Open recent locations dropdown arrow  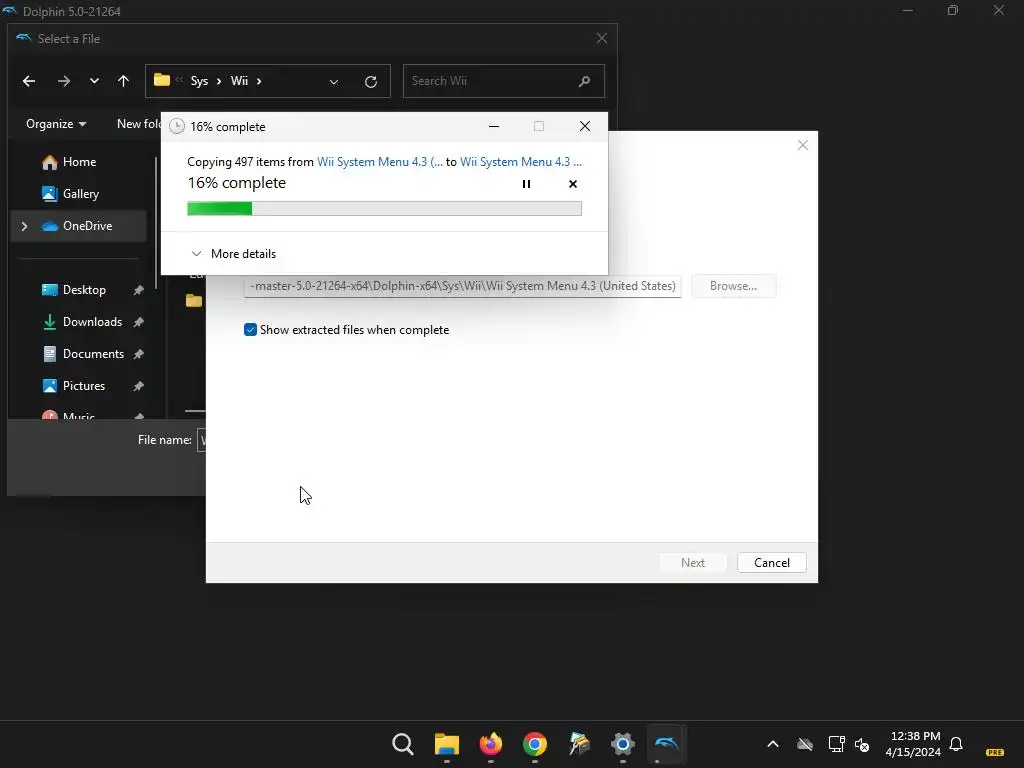click(94, 81)
